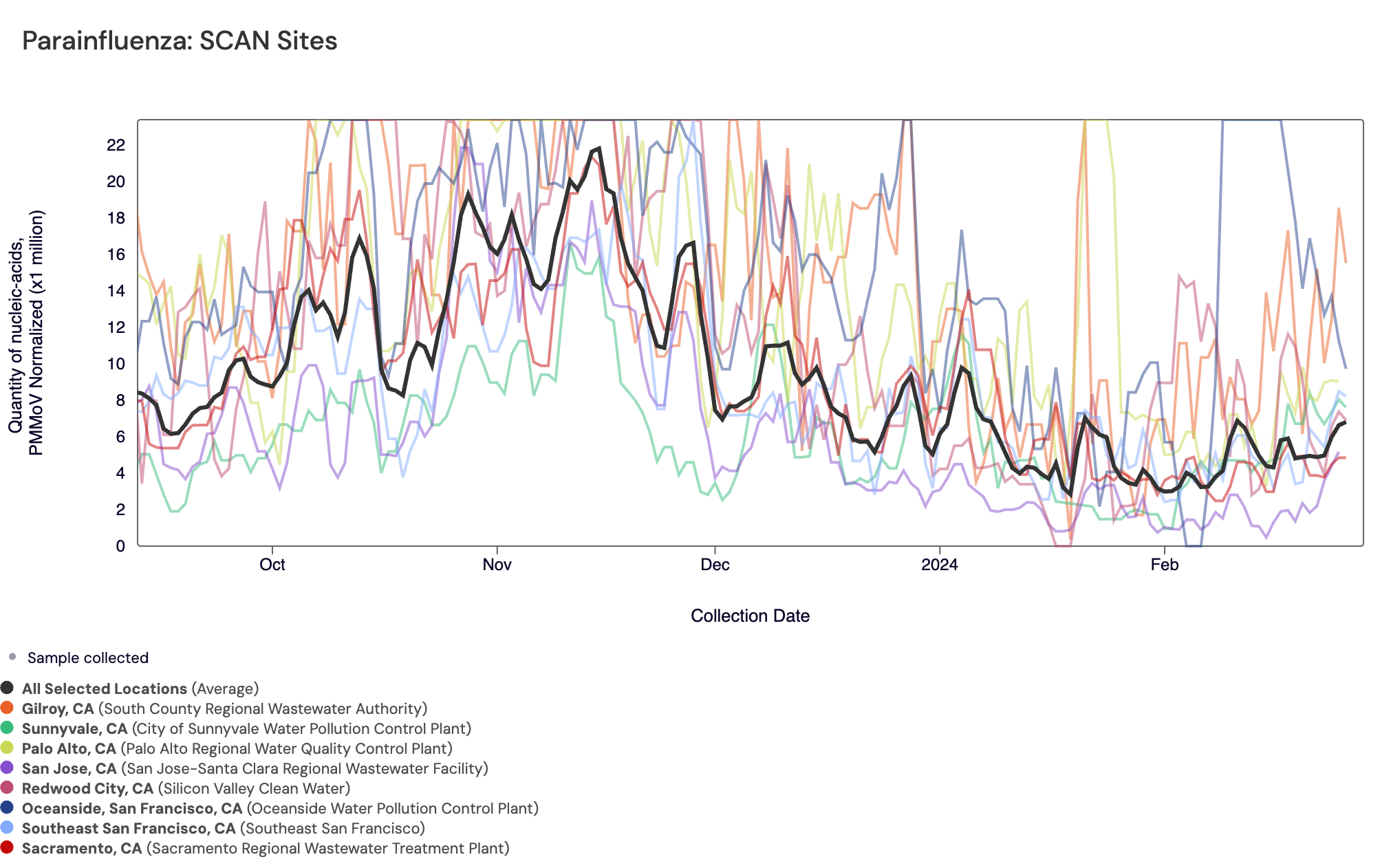Image resolution: width=1391 pixels, height=868 pixels.
Task: Toggle the Gilroy, CA series label
Action: 58,708
